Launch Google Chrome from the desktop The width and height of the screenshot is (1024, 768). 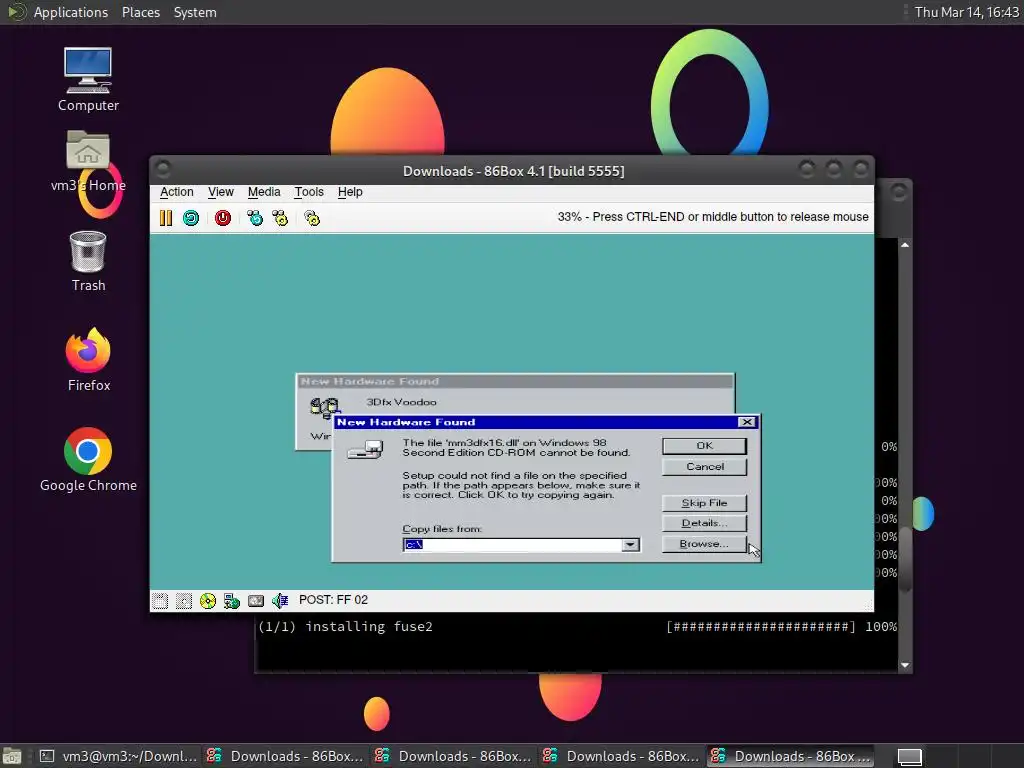(x=88, y=460)
